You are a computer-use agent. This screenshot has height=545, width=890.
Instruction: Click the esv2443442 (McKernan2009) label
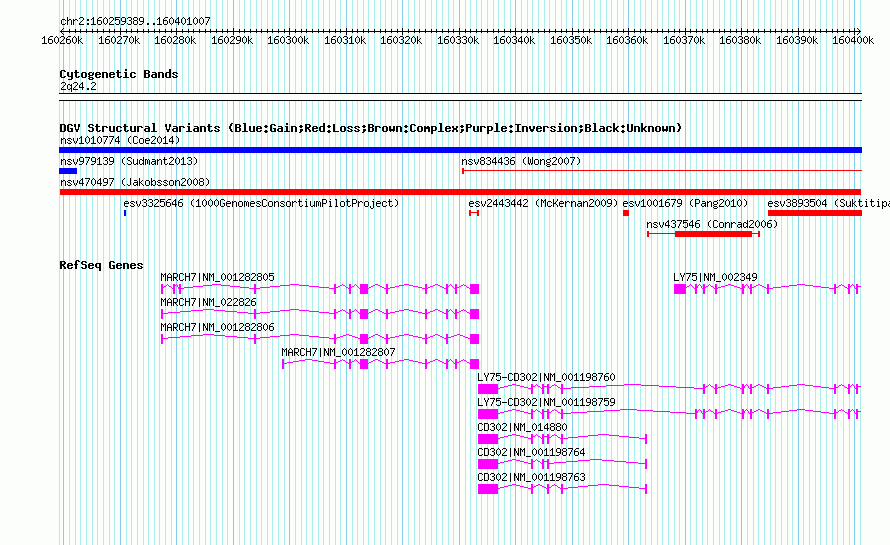543,203
